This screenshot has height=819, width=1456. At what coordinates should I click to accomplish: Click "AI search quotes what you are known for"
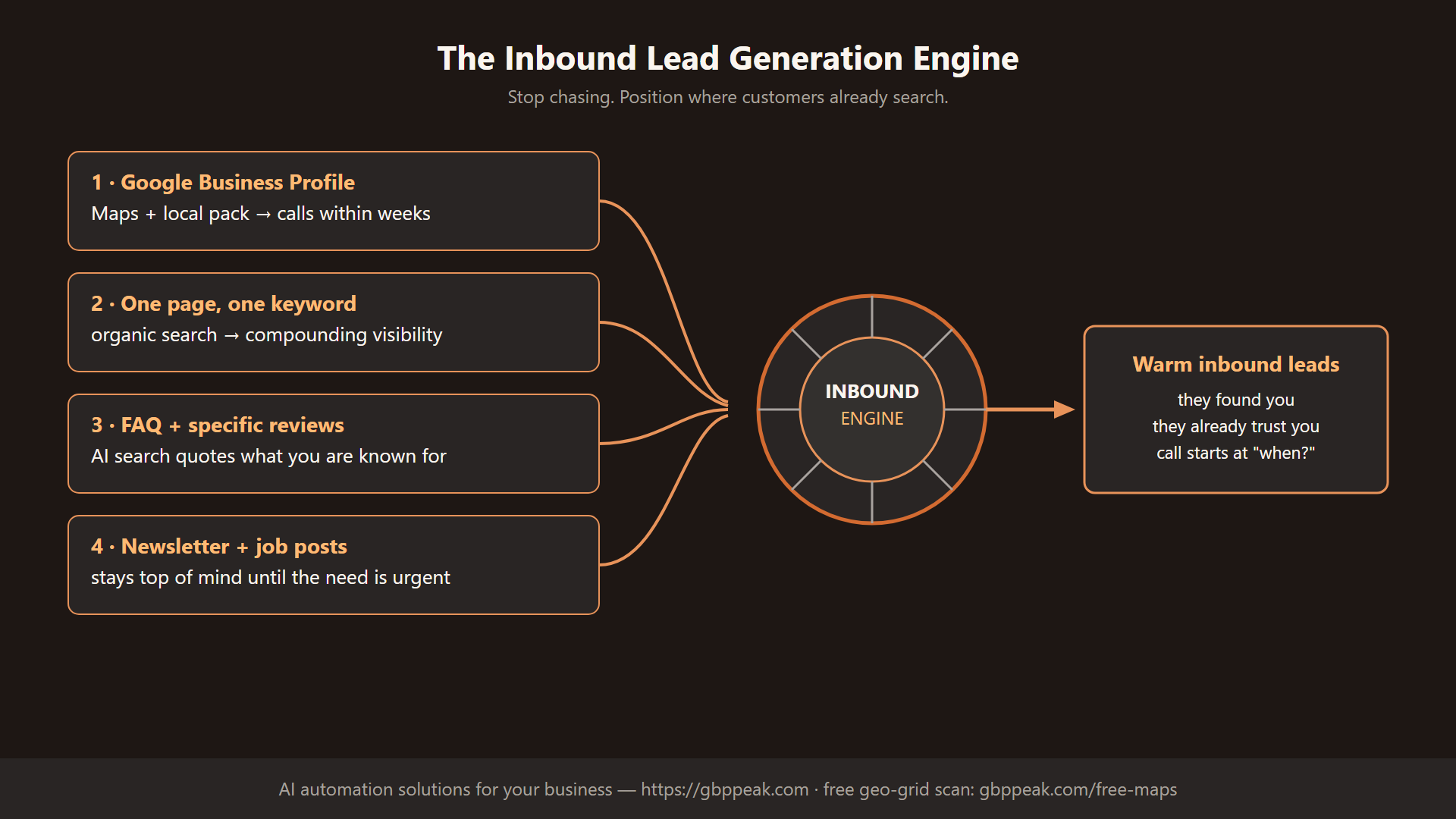pos(268,456)
